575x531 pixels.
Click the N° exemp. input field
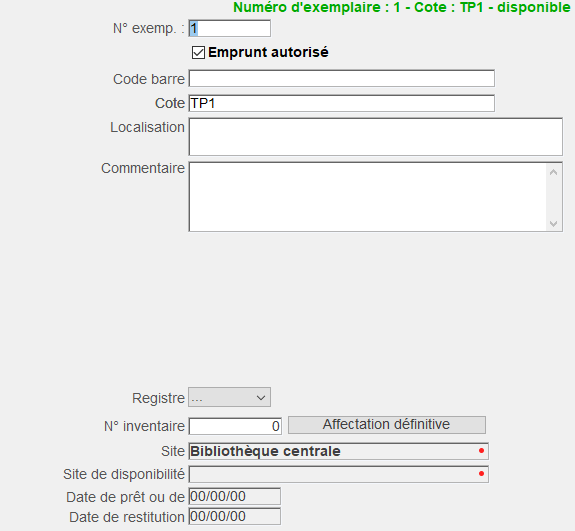tap(230, 29)
